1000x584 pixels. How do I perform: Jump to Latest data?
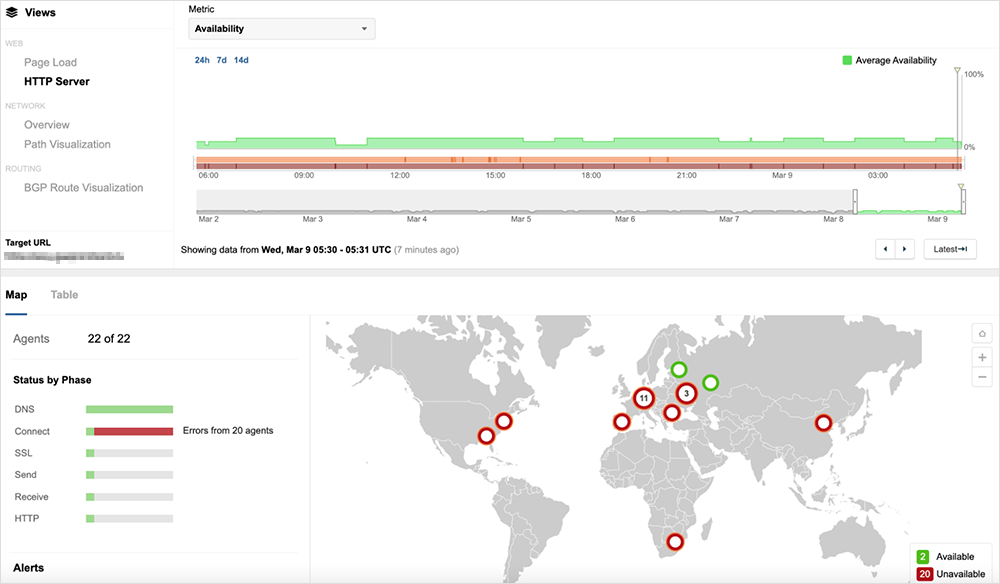tap(949, 249)
